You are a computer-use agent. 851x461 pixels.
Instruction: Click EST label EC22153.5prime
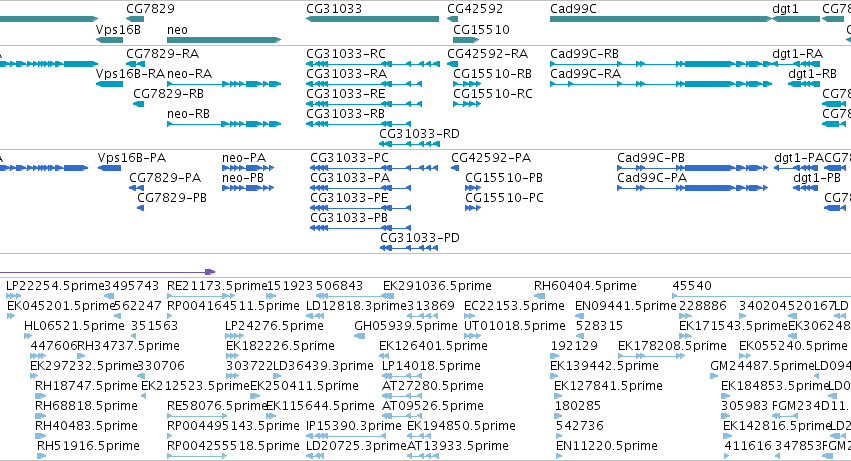coord(514,306)
